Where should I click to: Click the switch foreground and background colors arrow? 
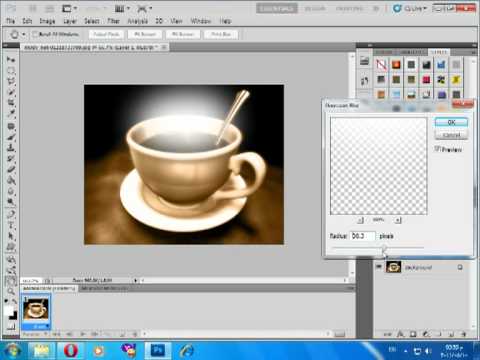pos(14,302)
